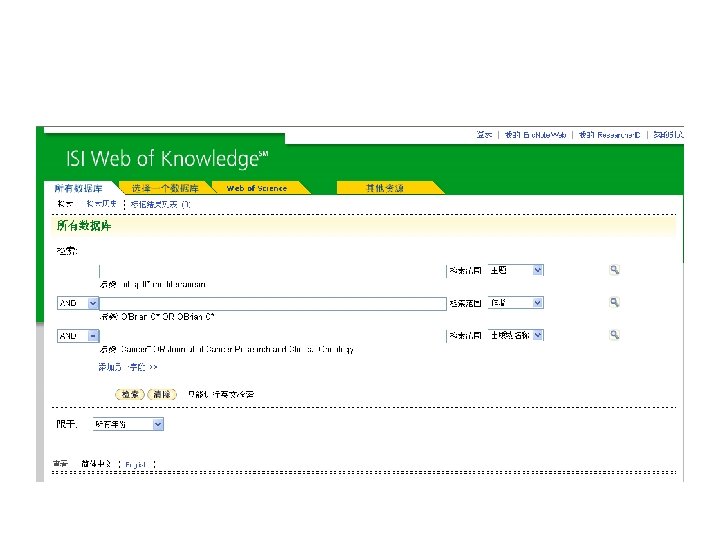
Task: Focus the publication name search input field
Action: click(x=273, y=336)
